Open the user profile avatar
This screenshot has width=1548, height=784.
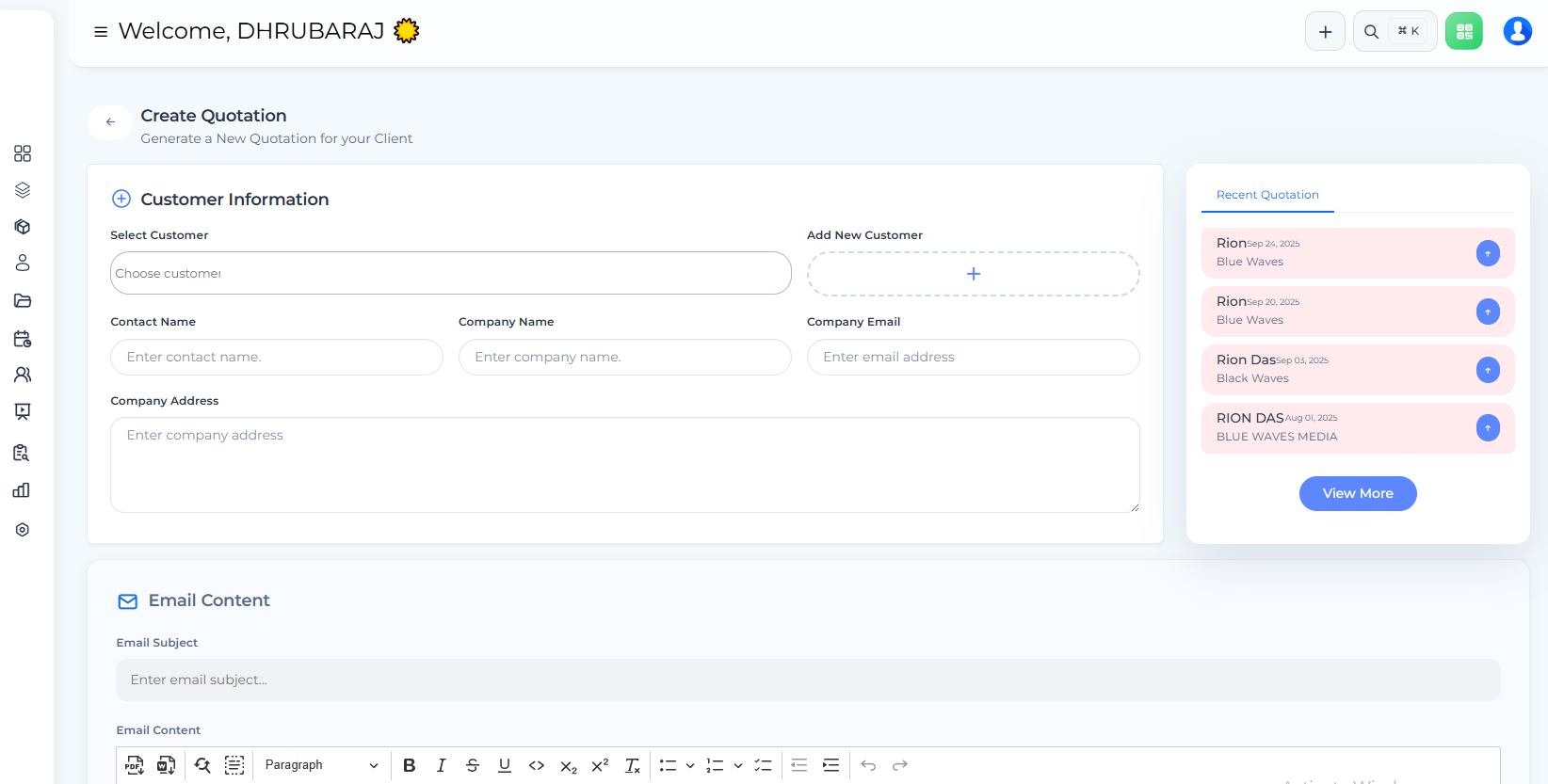tap(1517, 31)
